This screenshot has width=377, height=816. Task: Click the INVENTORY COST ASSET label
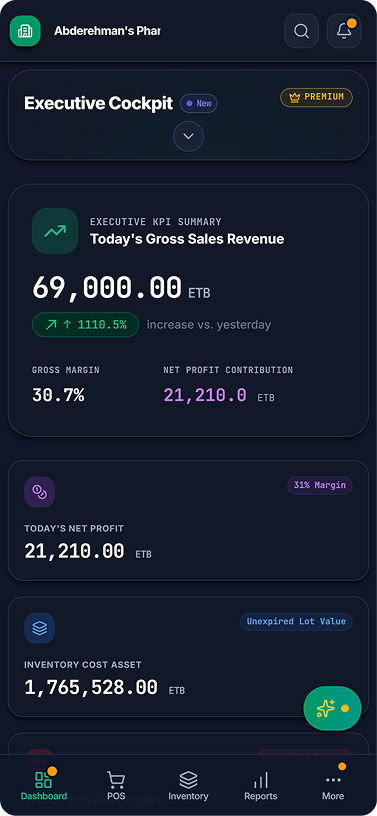(83, 665)
